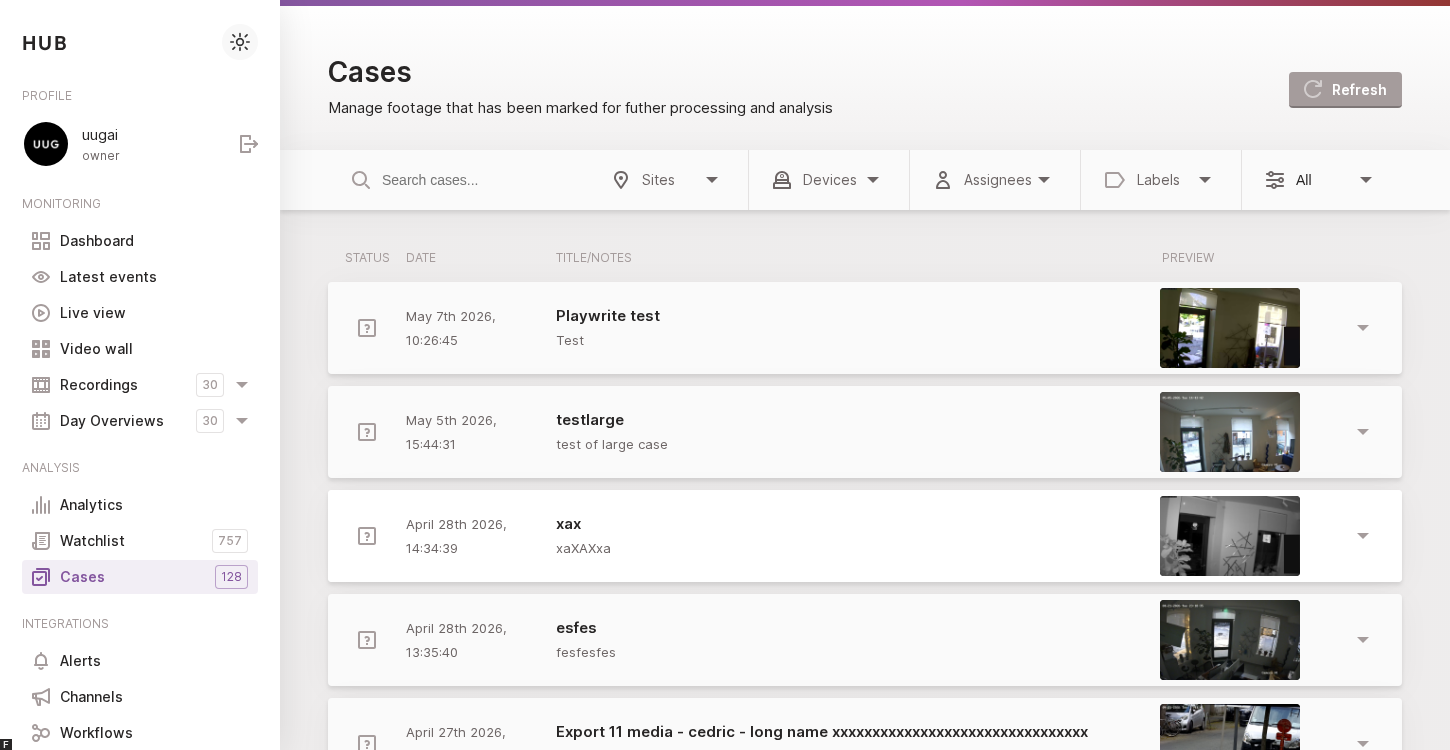Click date May 7th 2026, 10:26:45
Screen dimensions: 1450x750
451,328
